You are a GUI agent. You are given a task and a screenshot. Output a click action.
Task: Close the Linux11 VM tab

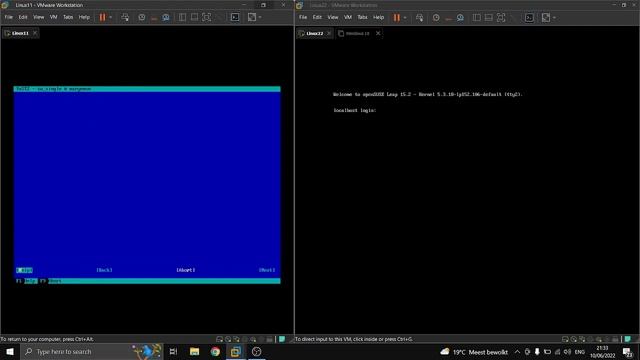[35, 33]
